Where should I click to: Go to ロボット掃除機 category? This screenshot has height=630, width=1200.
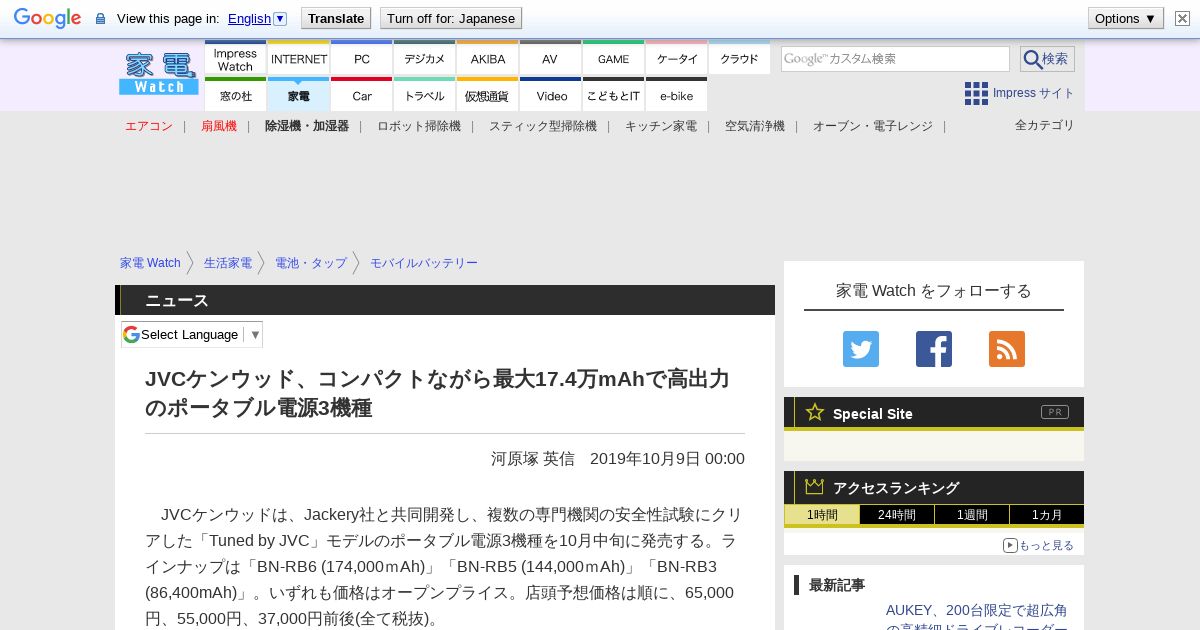pos(419,126)
